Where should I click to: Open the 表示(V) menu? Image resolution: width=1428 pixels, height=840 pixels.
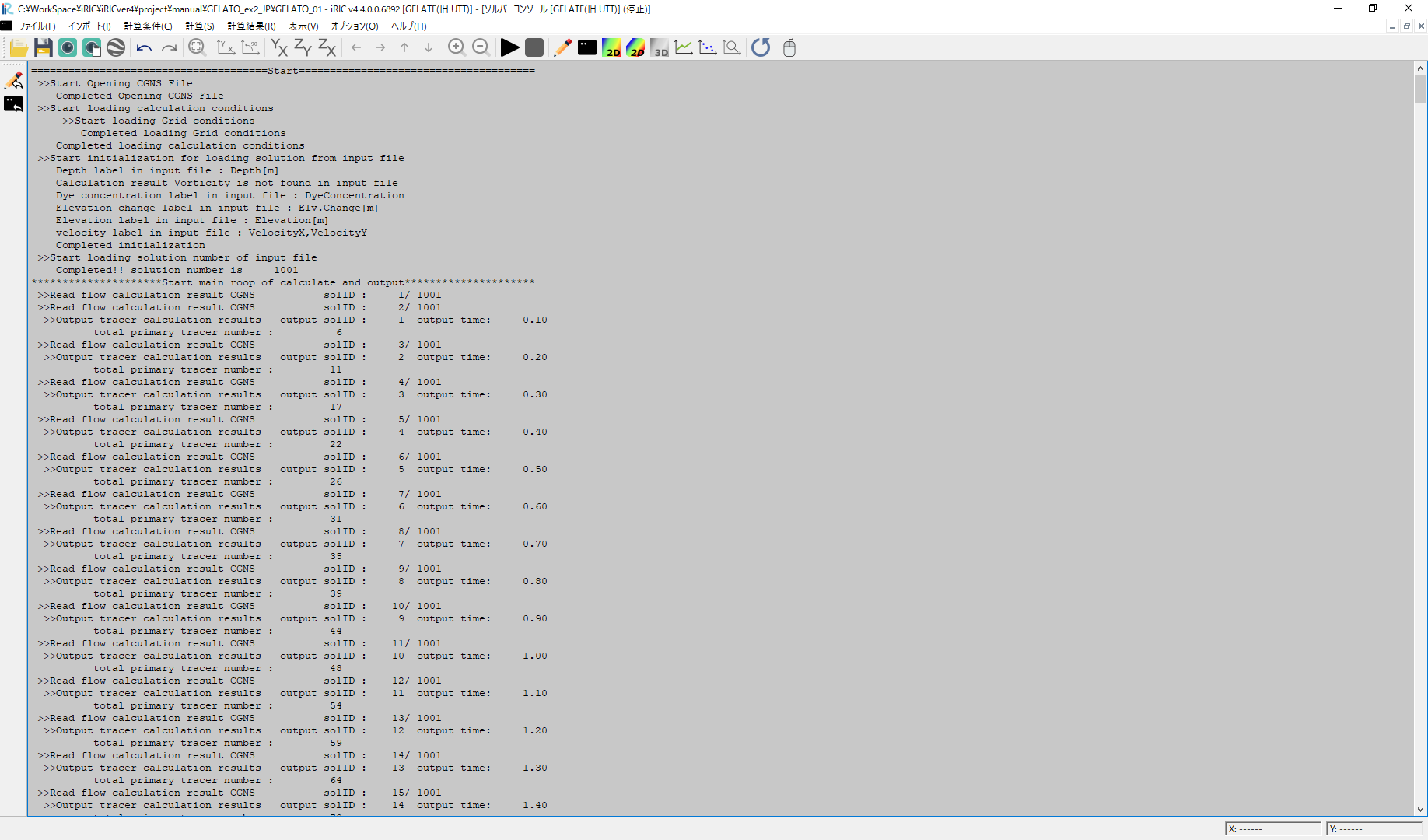[x=303, y=26]
